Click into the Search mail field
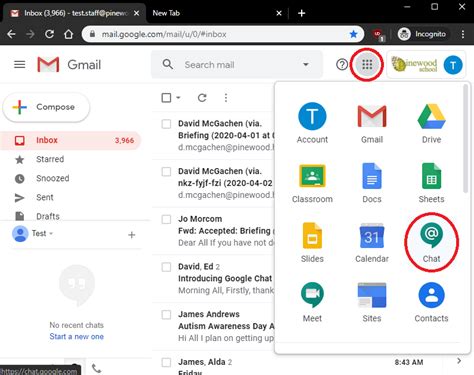The image size is (474, 375). pyautogui.click(x=237, y=64)
